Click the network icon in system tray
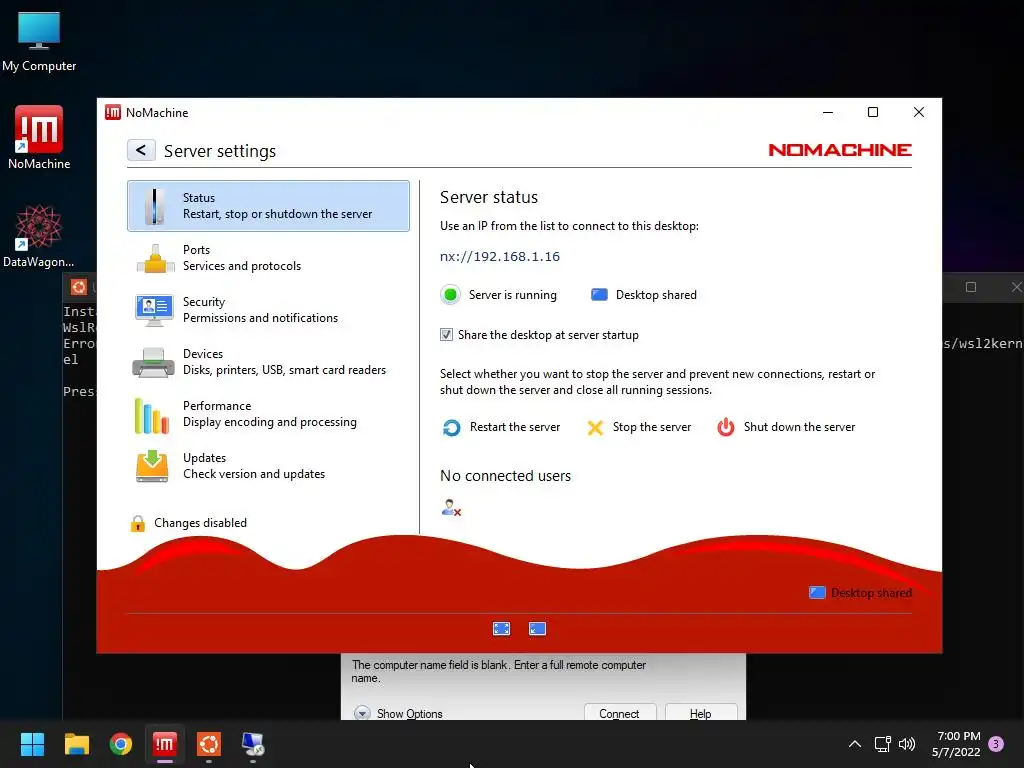The height and width of the screenshot is (768, 1024). coord(883,744)
